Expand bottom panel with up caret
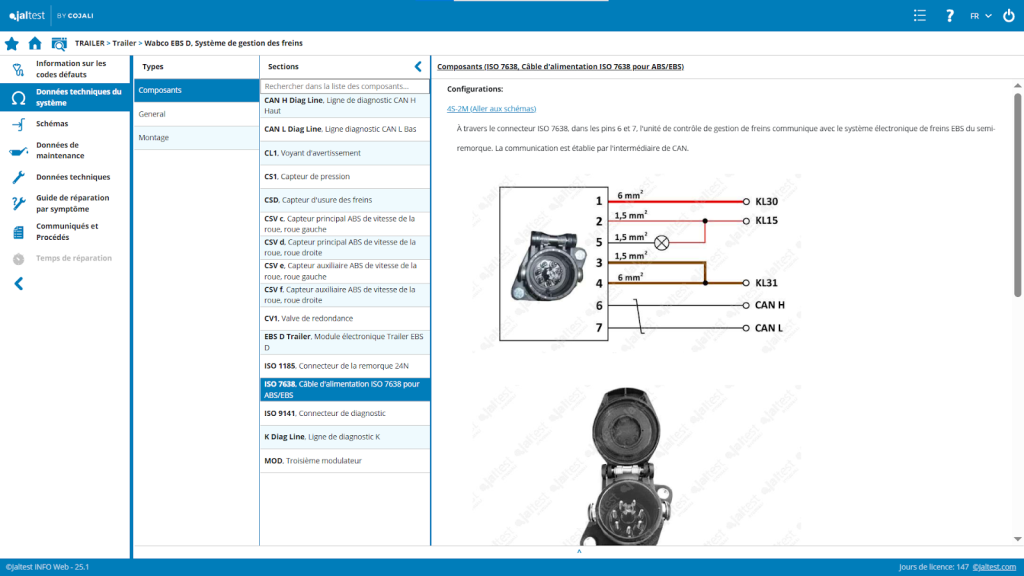The image size is (1024, 576). pos(579,551)
